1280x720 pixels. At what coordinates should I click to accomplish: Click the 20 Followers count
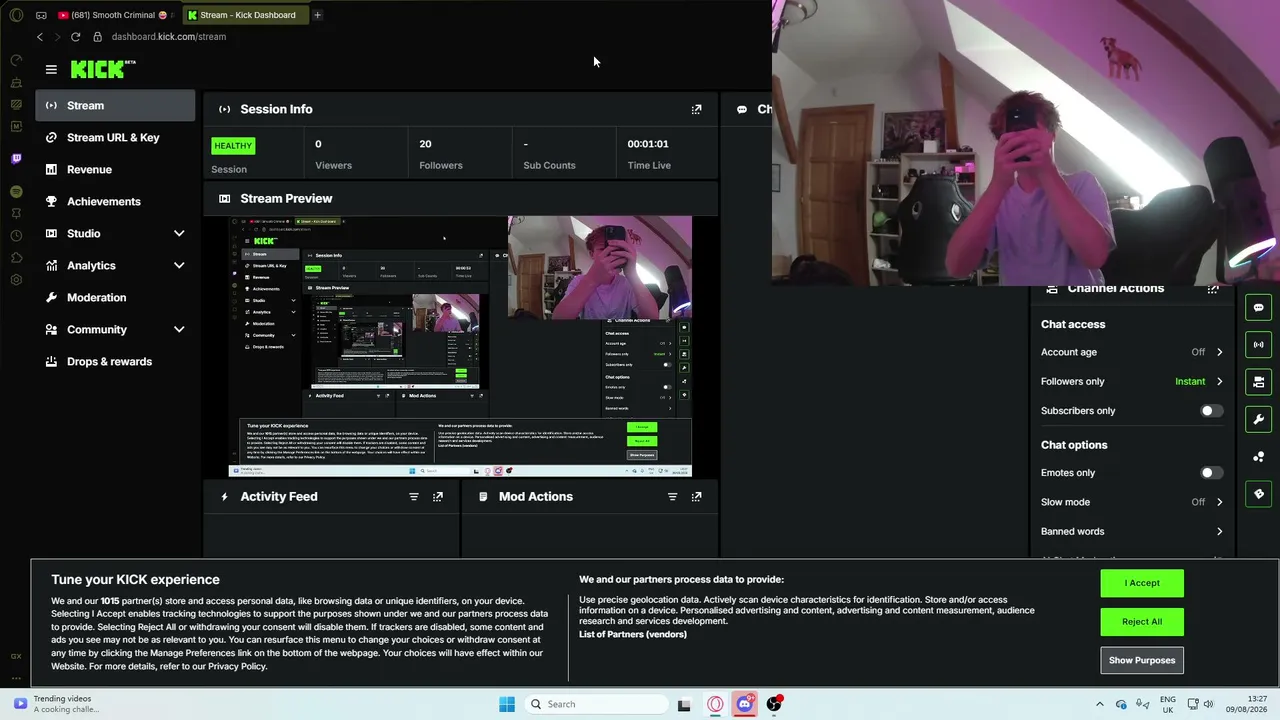425,144
